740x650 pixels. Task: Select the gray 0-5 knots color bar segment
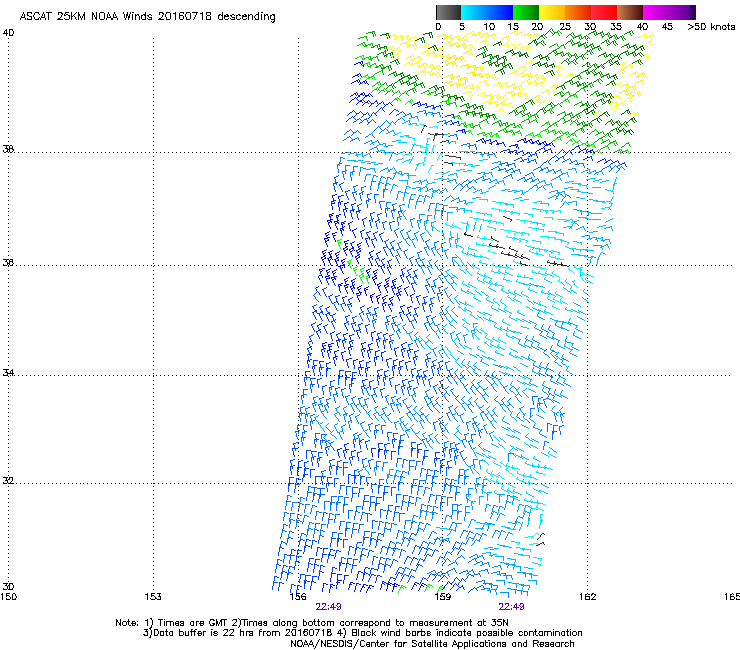[x=448, y=12]
